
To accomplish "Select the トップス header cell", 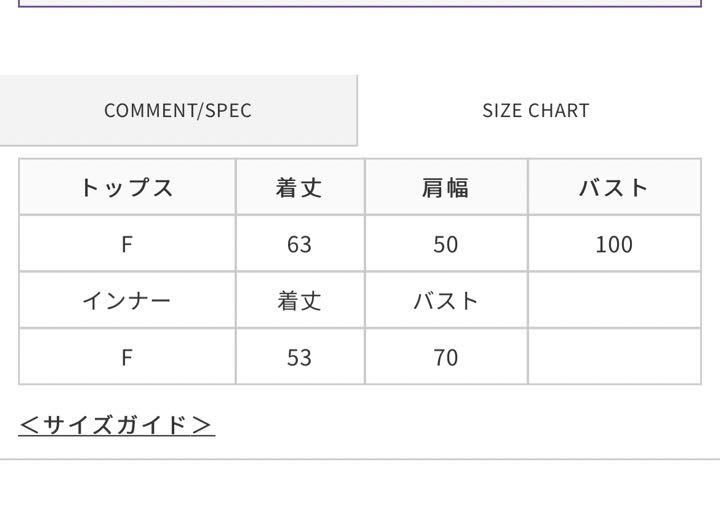I will pyautogui.click(x=127, y=187).
